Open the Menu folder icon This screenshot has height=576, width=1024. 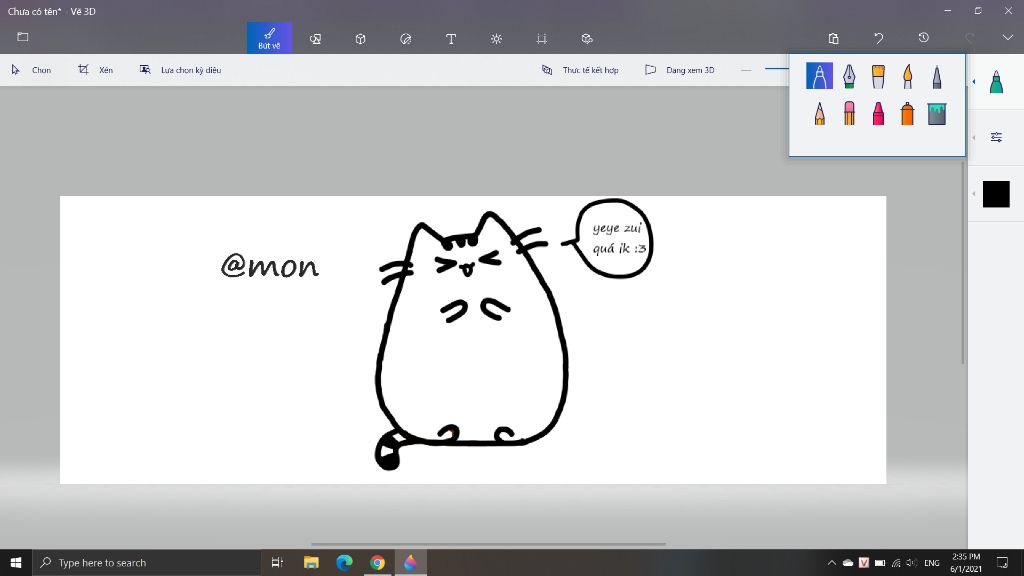tap(23, 37)
